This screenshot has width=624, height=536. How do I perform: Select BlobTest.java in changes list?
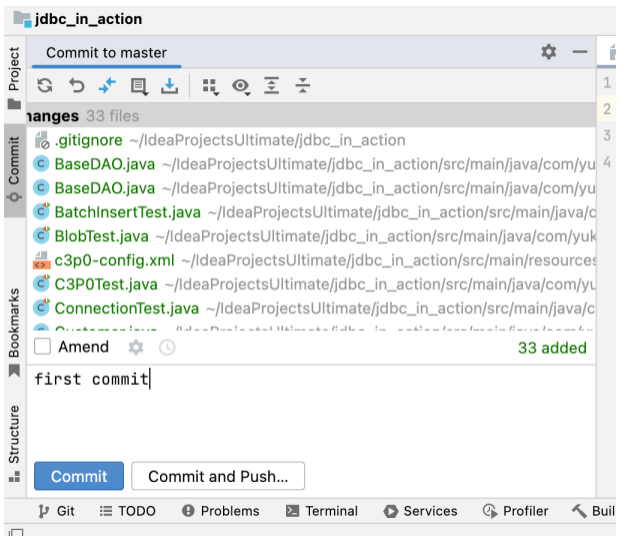tap(311, 236)
